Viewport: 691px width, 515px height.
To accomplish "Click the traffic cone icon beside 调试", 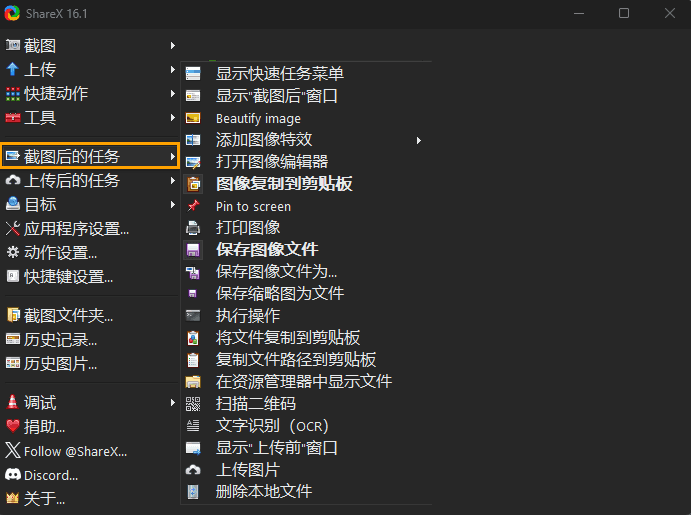I will [x=13, y=402].
